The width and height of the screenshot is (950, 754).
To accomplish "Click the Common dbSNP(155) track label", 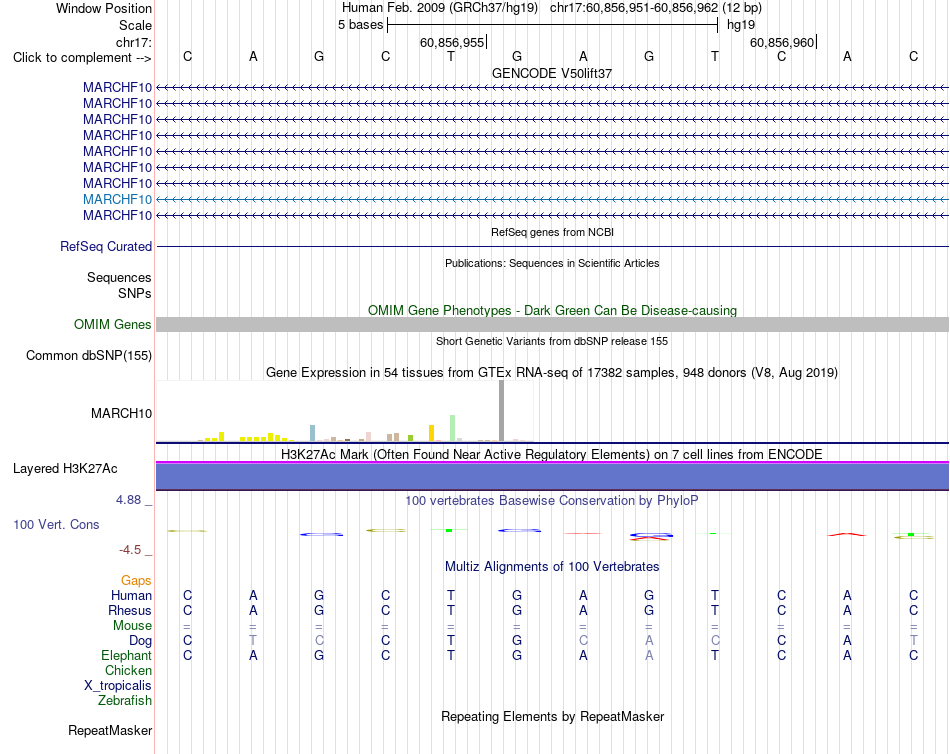I will point(88,356).
